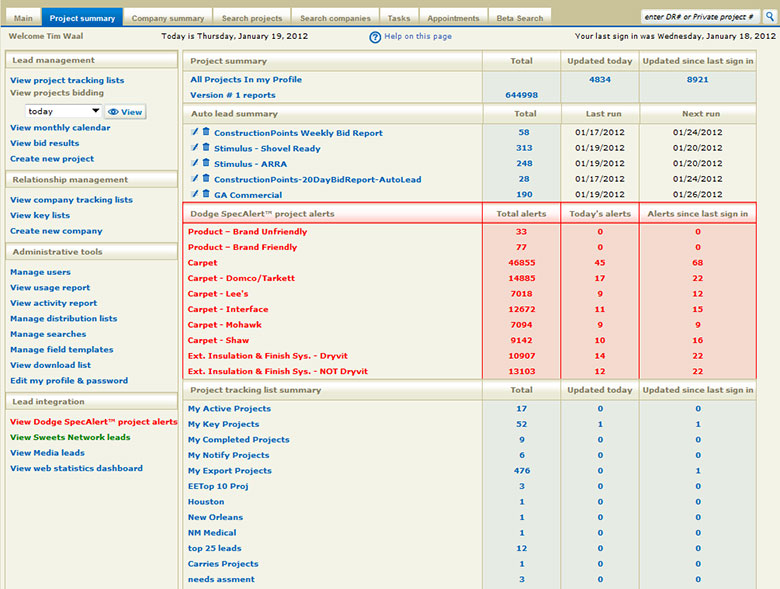Open All Projects In my Profile
Image resolution: width=780 pixels, height=589 pixels.
coord(246,80)
